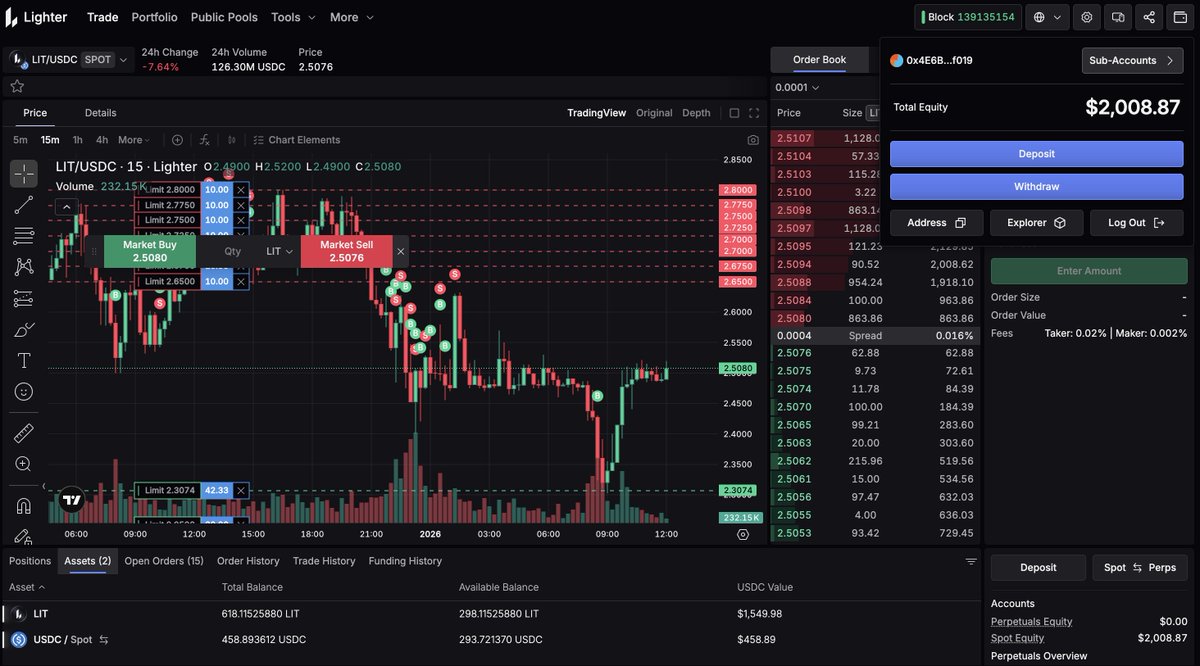Open the devices icon in header
The image size is (1200, 666).
1118,17
